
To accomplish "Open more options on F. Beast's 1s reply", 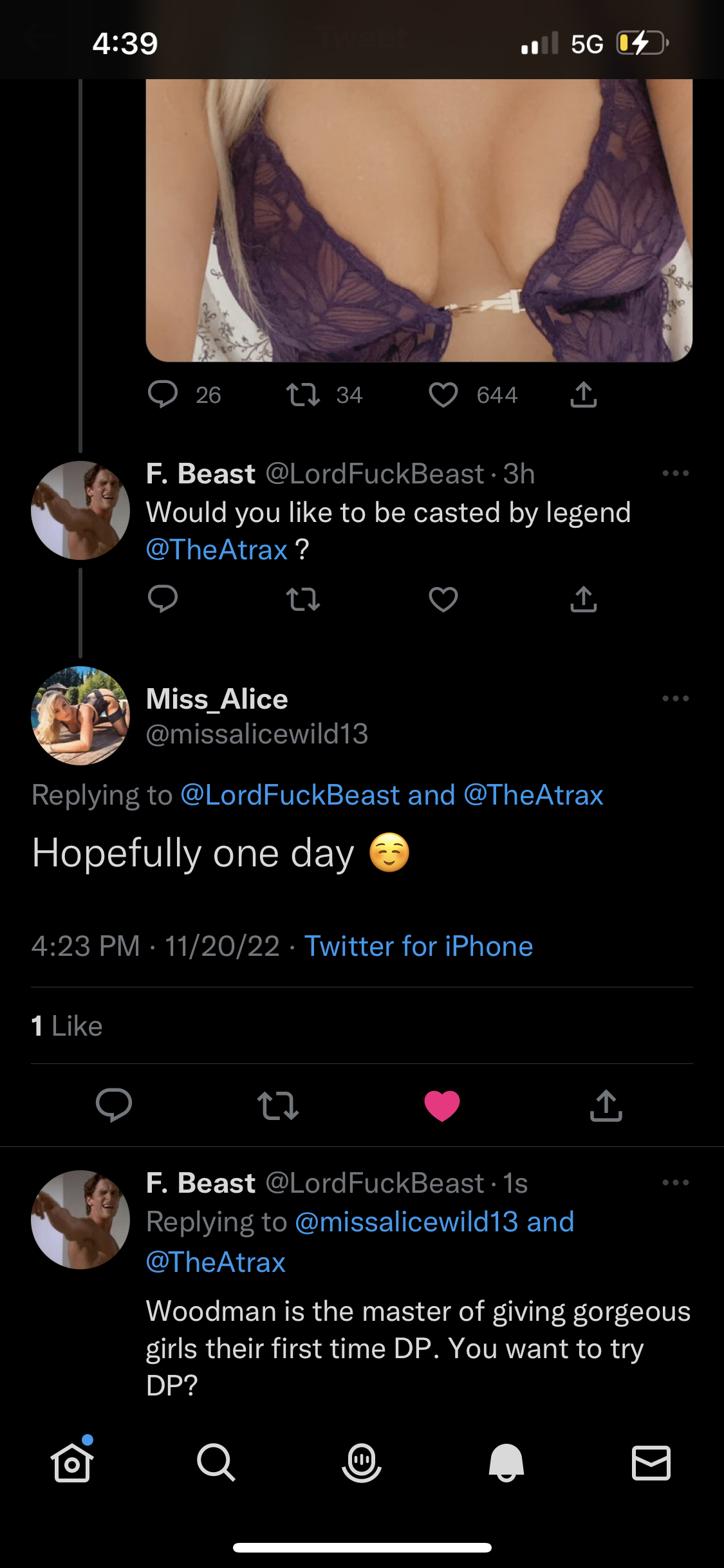I will [x=675, y=1182].
